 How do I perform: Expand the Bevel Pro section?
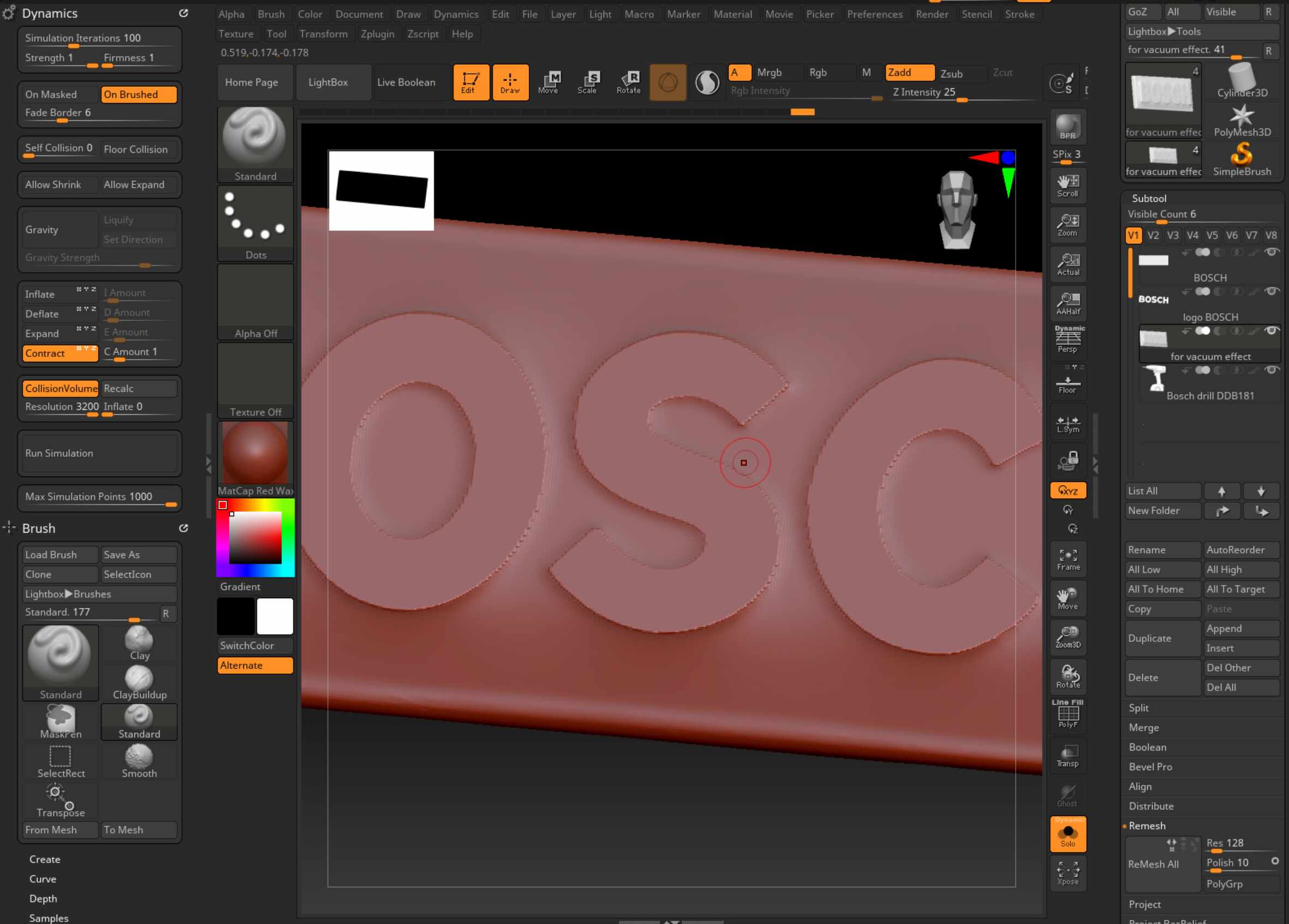click(1150, 767)
